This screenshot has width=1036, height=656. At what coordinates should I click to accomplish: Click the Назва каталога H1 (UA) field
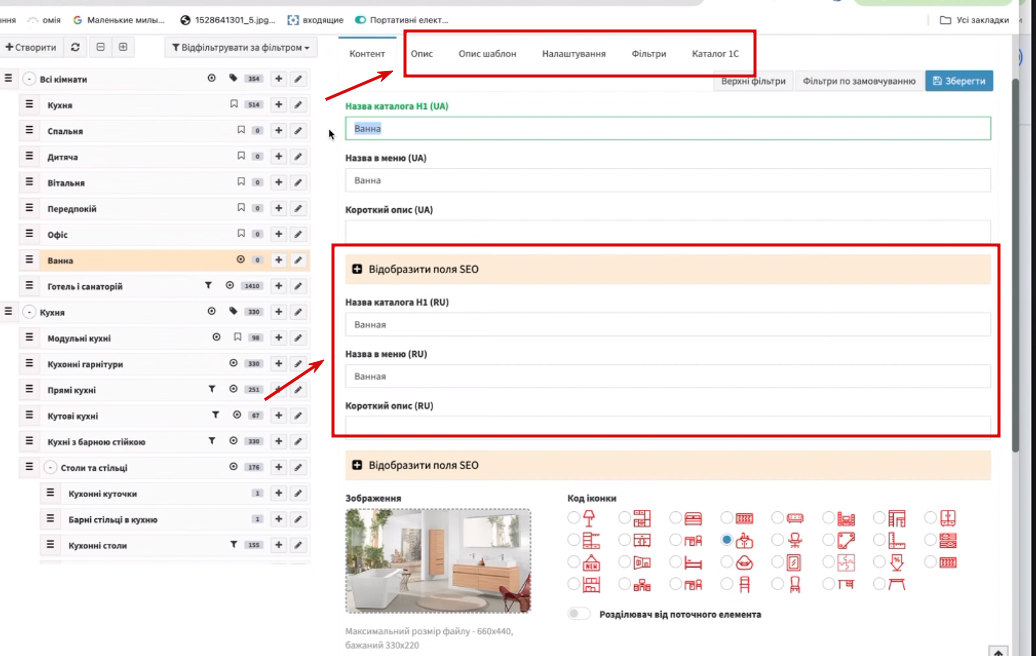click(668, 128)
